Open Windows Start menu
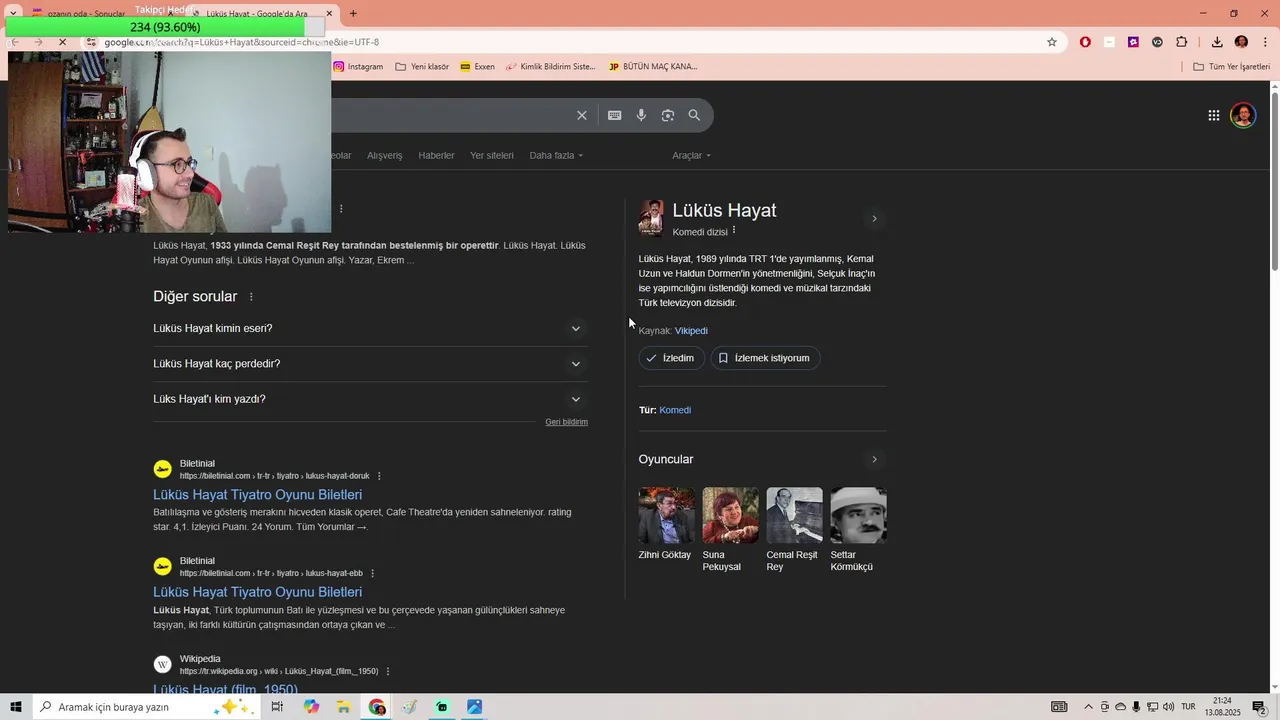This screenshot has width=1280, height=720. pyautogui.click(x=15, y=707)
